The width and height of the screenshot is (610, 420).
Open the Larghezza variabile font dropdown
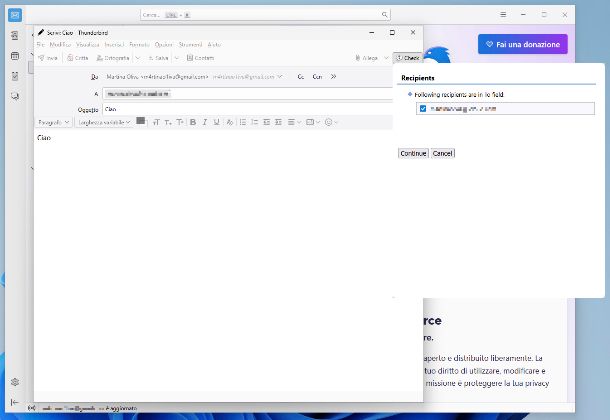tap(104, 122)
